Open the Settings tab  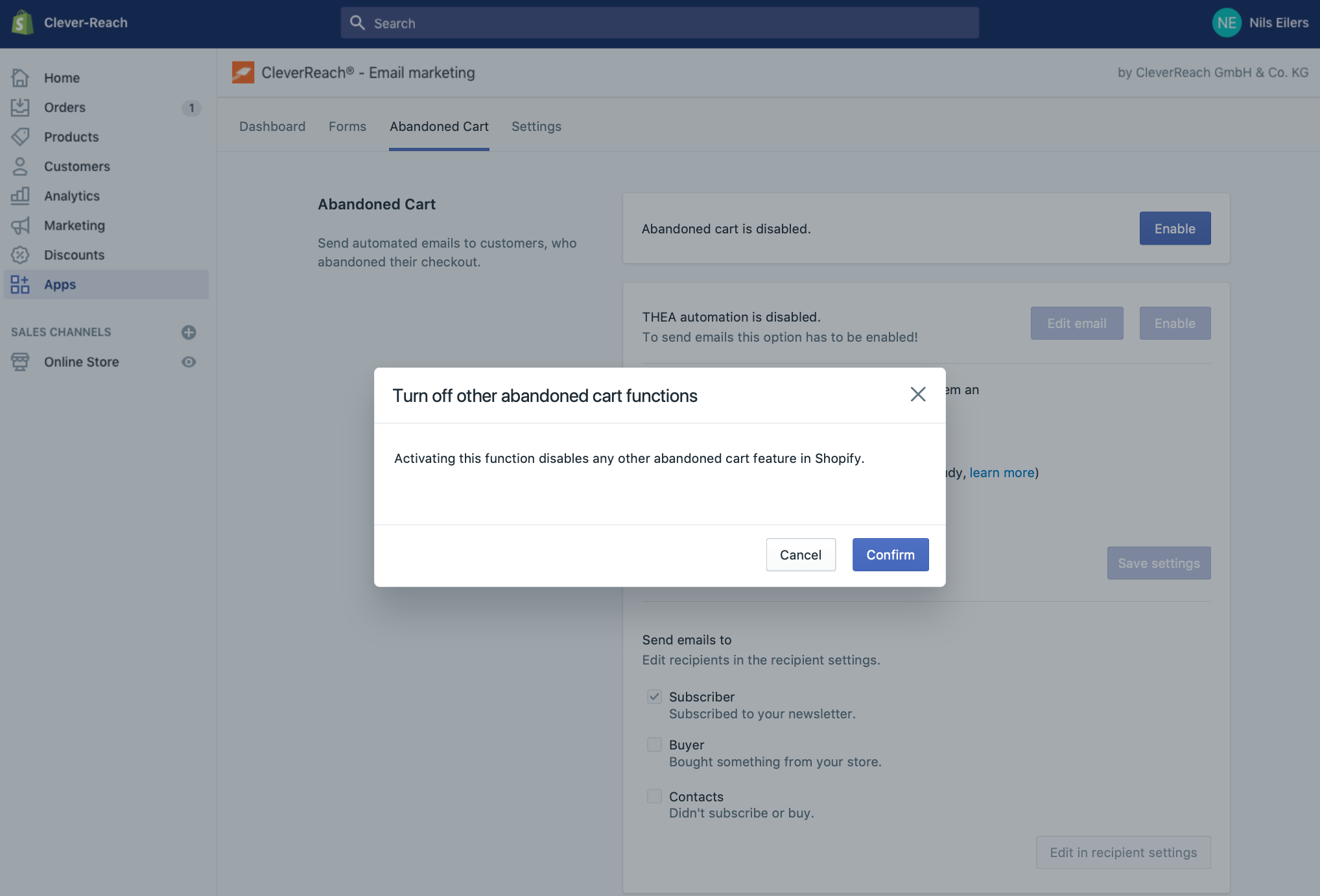tap(536, 126)
